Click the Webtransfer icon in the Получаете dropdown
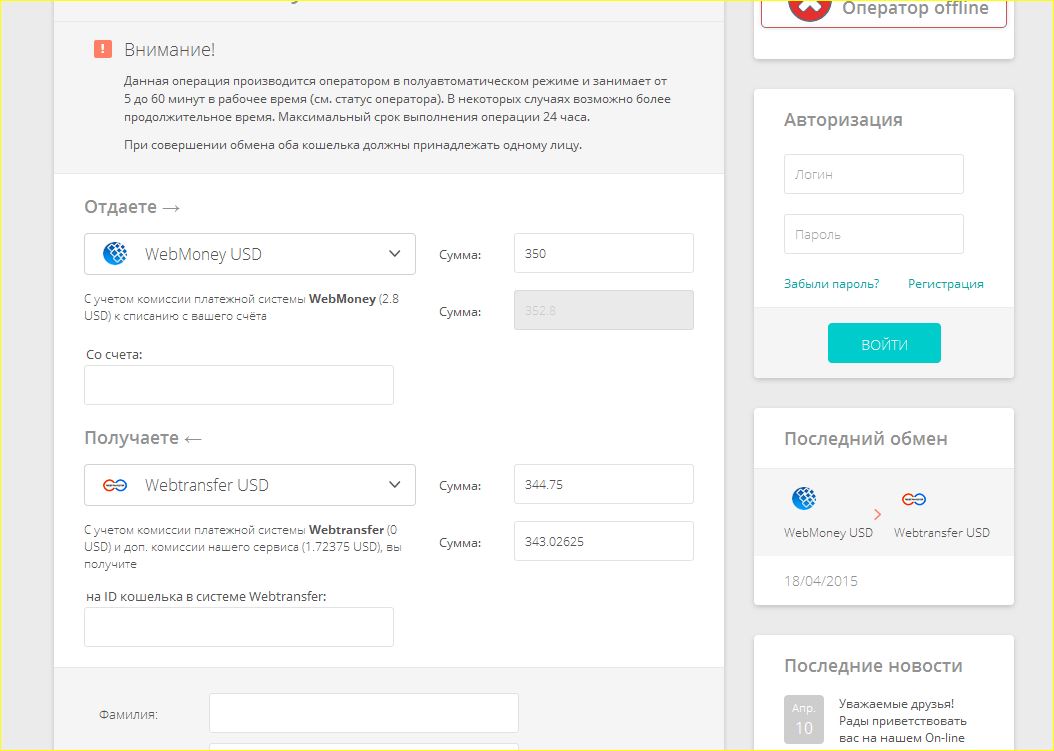The width and height of the screenshot is (1054, 751). pyautogui.click(x=115, y=485)
